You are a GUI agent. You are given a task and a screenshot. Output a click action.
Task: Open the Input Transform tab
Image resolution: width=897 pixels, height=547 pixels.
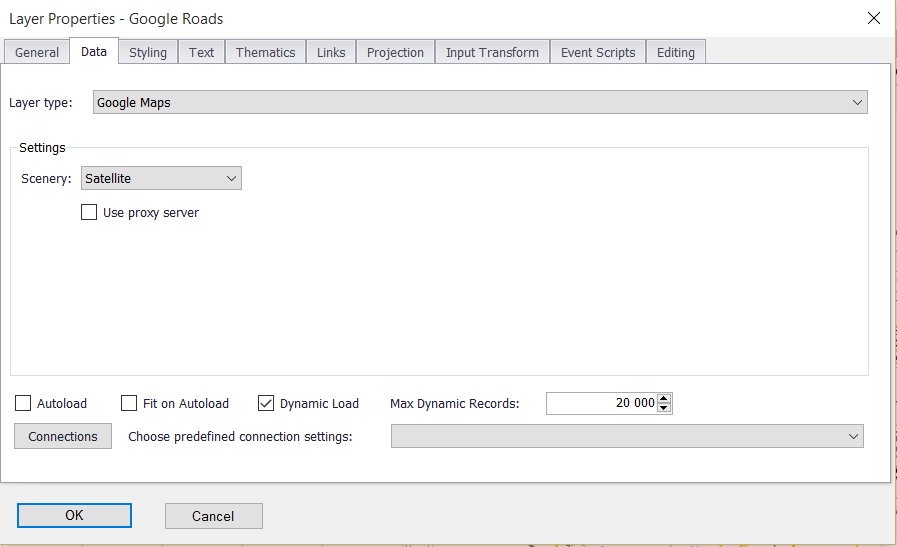pos(492,52)
